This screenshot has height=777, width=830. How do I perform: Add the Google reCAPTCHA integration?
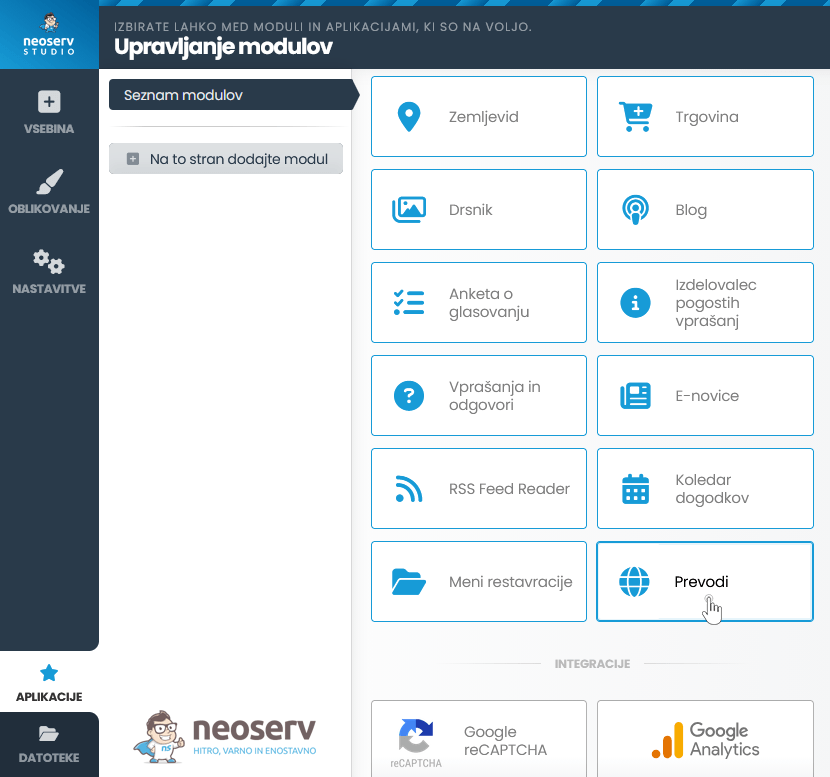pyautogui.click(x=478, y=740)
